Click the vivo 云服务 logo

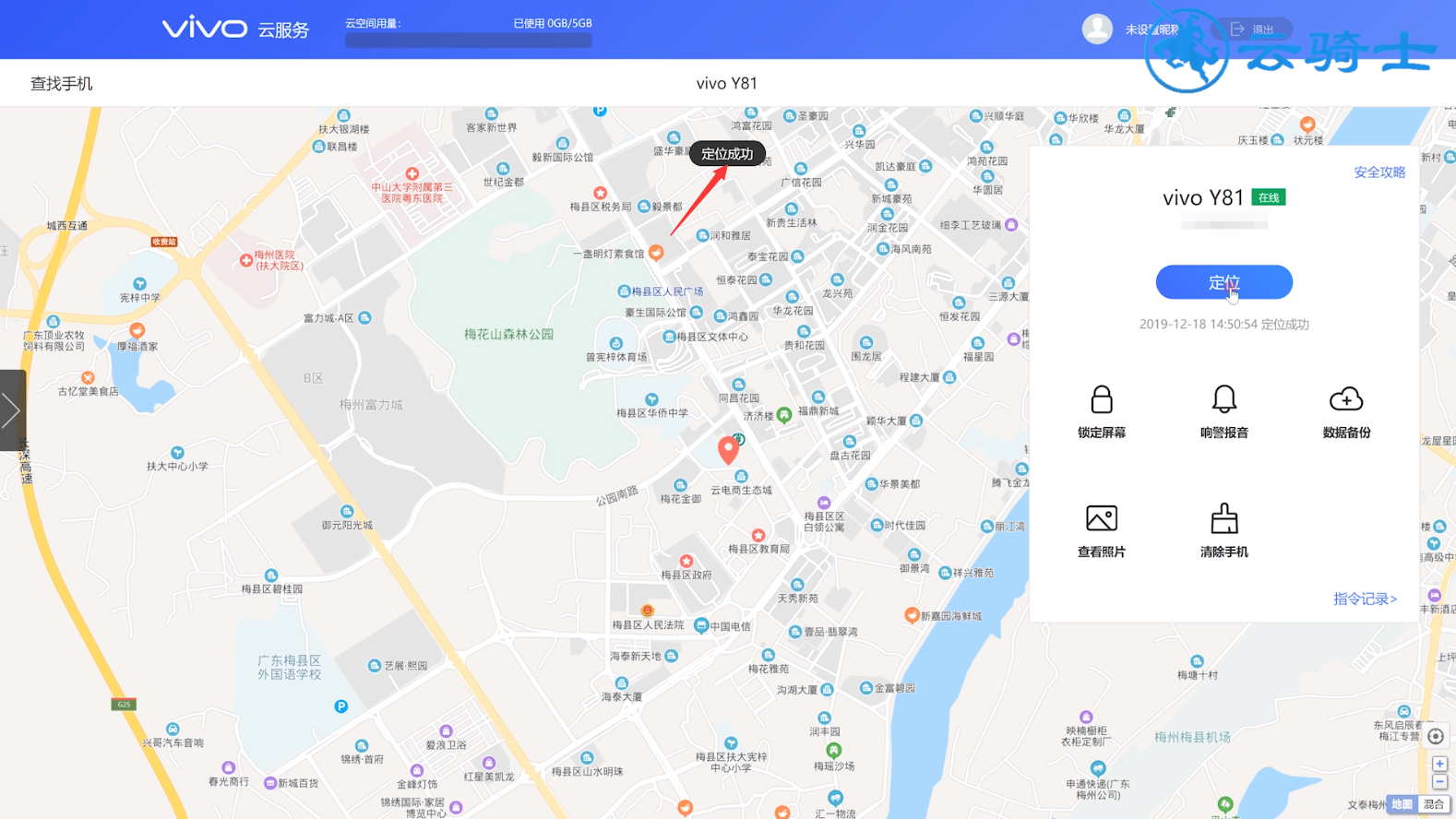(x=235, y=29)
